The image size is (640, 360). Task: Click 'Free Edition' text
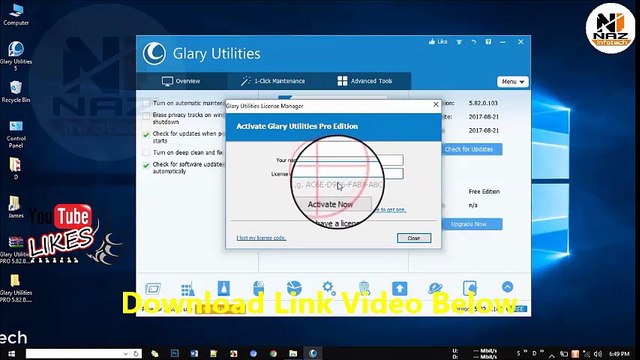[484, 191]
